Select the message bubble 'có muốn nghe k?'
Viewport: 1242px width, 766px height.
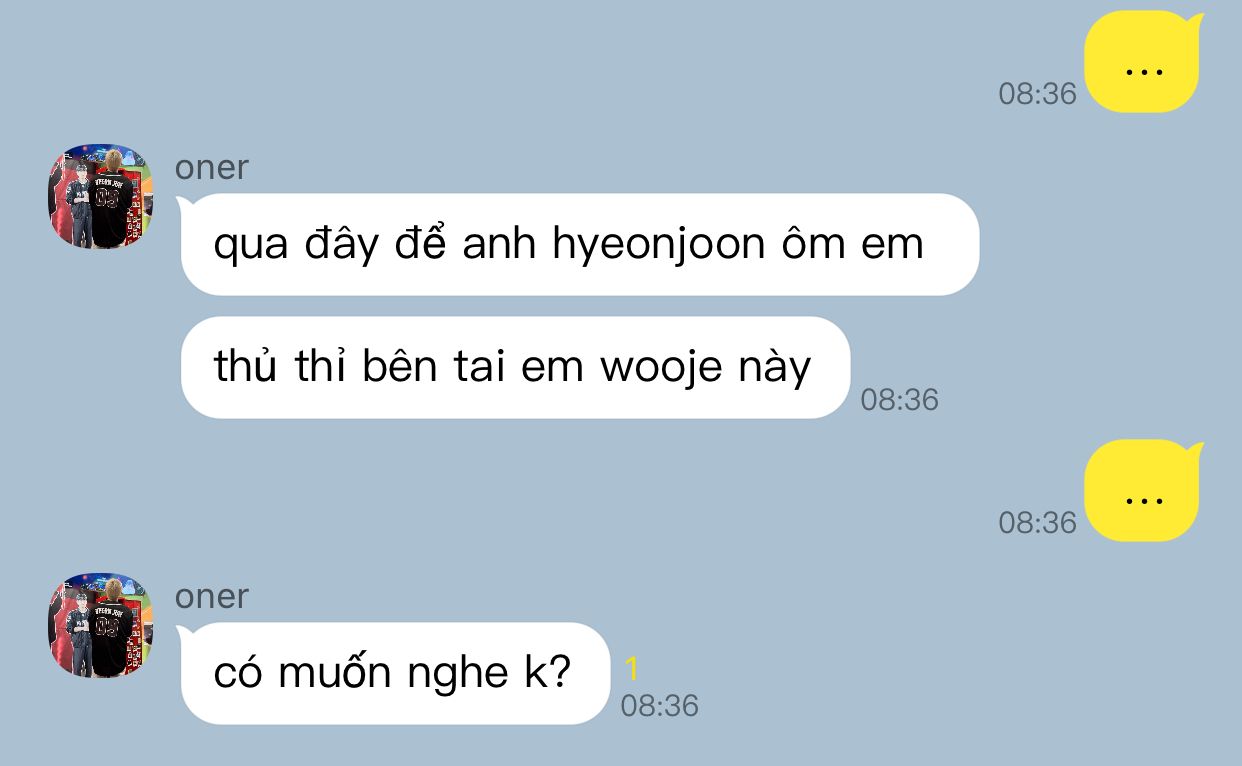[x=394, y=673]
